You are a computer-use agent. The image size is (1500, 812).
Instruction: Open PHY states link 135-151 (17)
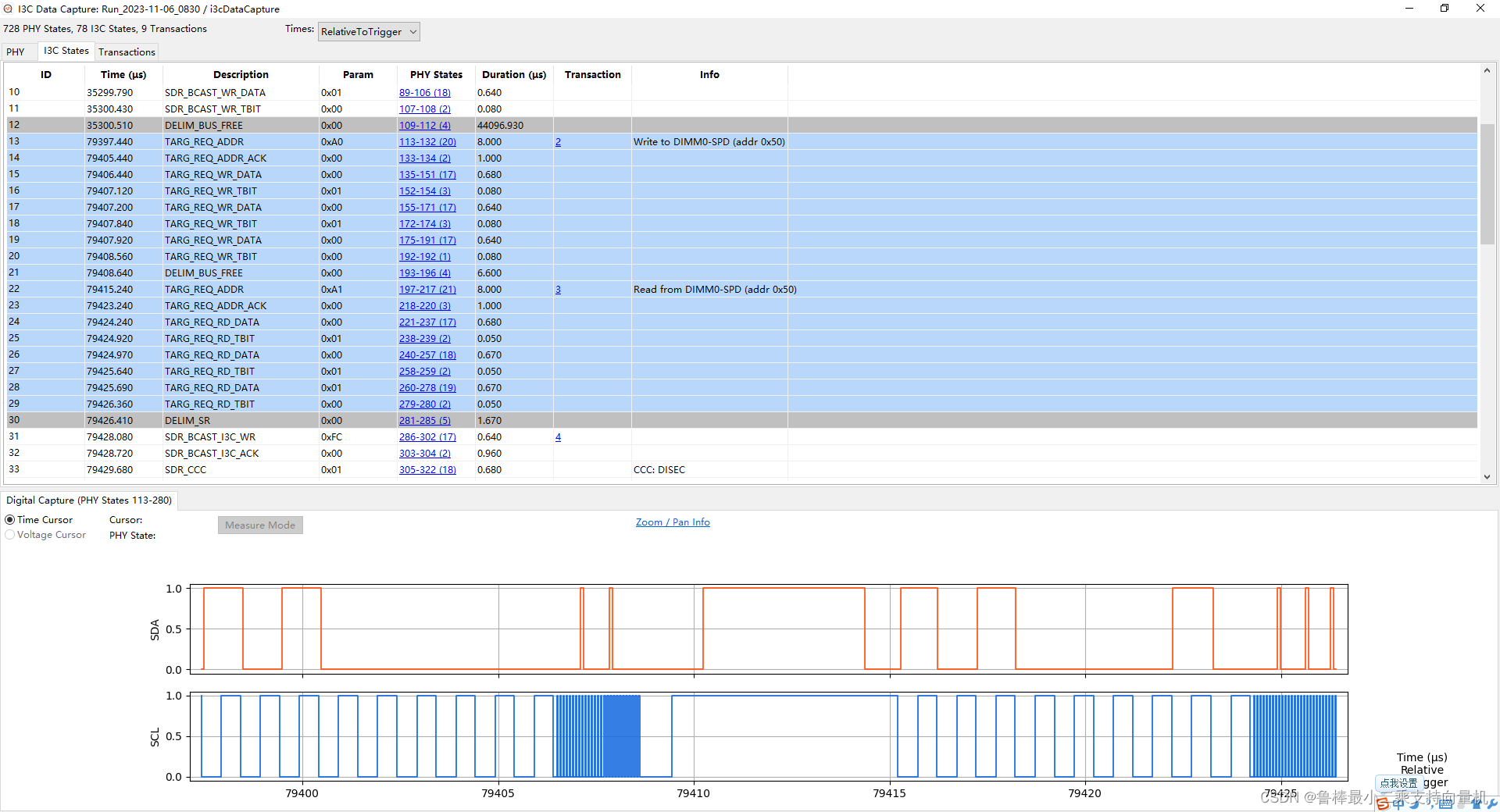point(427,175)
